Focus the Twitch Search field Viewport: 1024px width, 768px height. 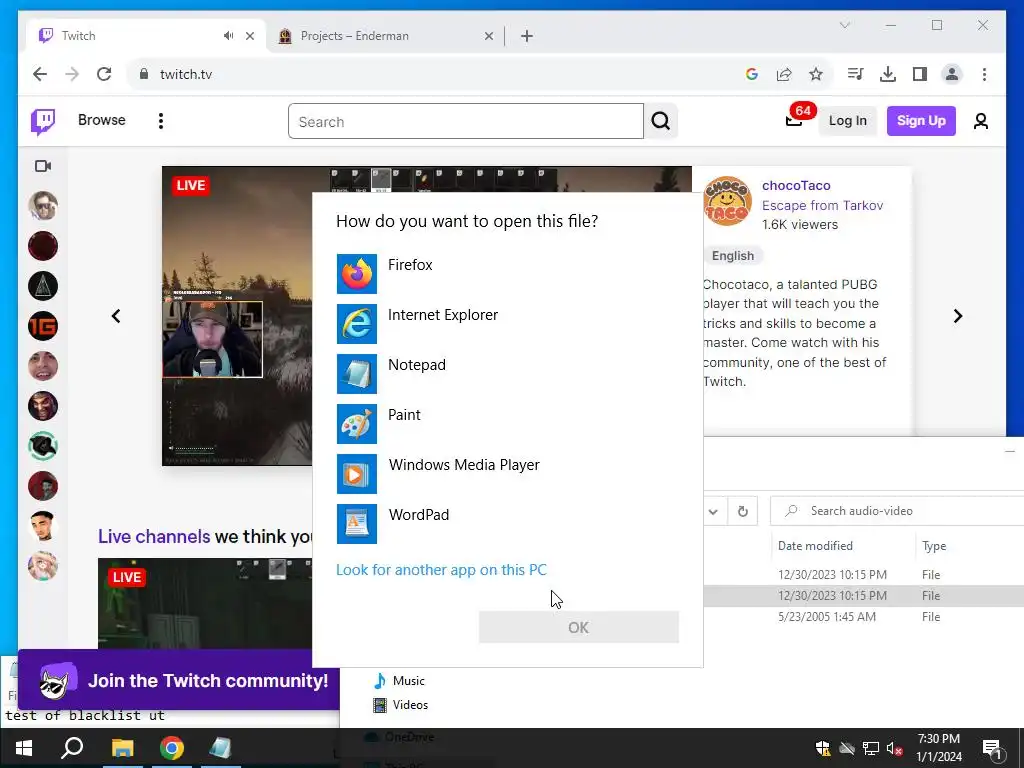click(x=466, y=121)
